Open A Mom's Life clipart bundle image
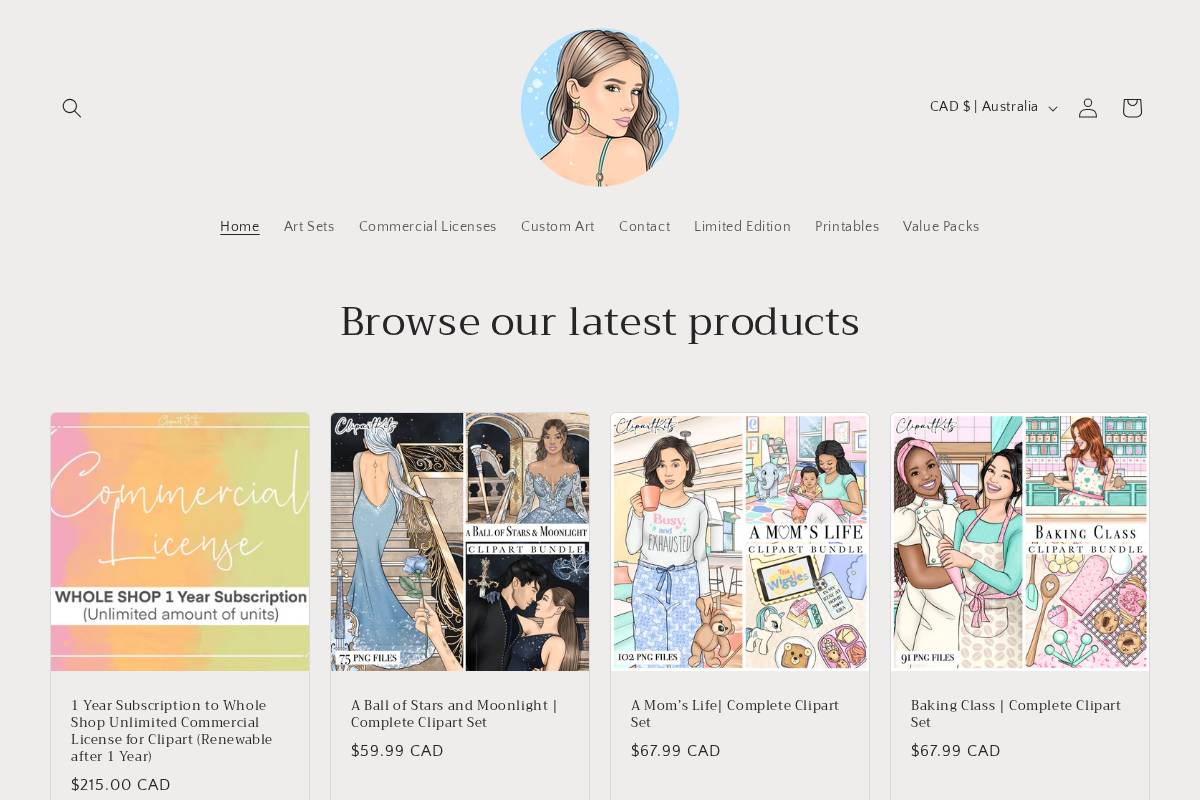 pos(740,542)
